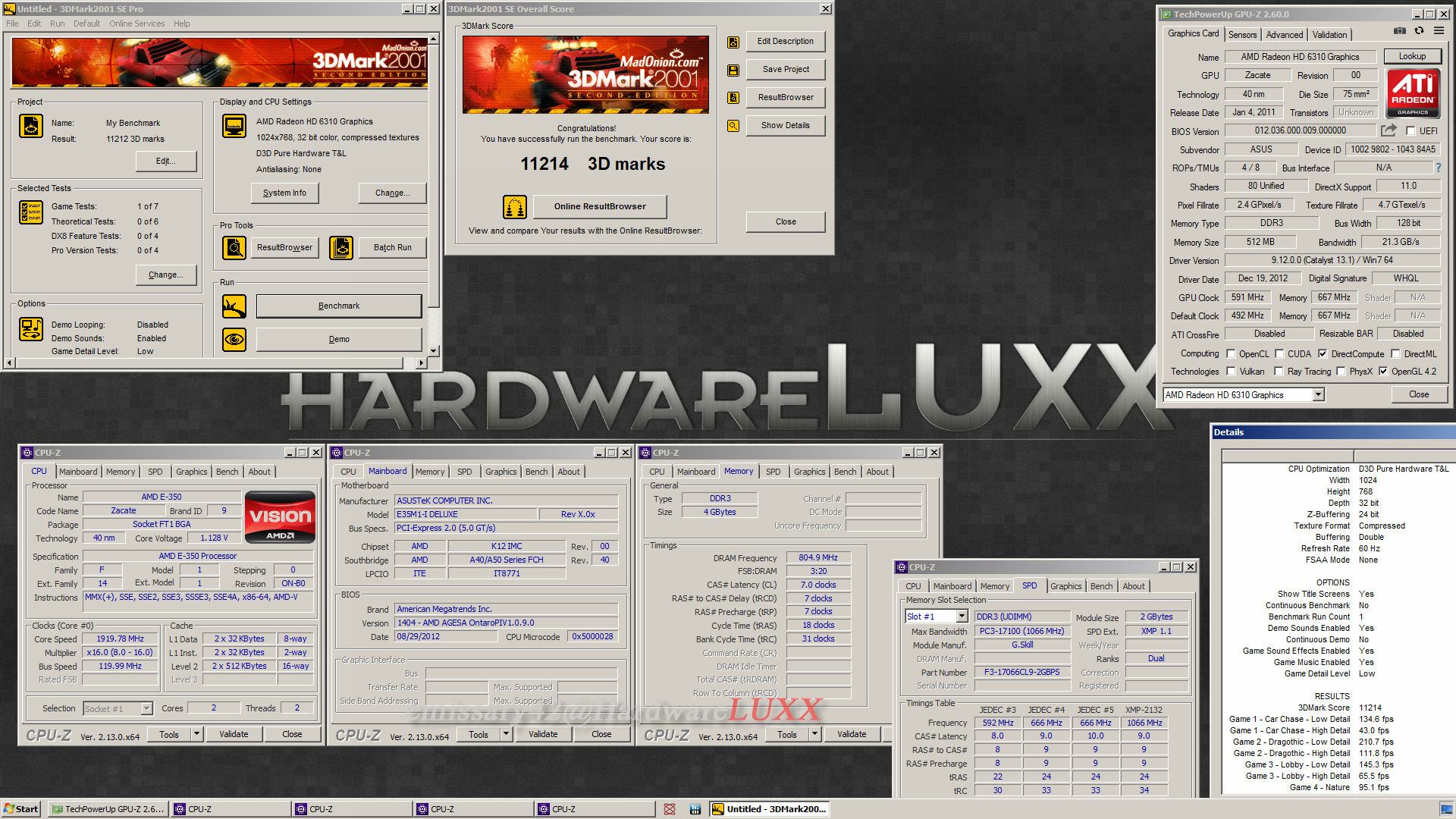The image size is (1456, 819).
Task: Open GPU-Z hamburger menu icon
Action: 1439,31
